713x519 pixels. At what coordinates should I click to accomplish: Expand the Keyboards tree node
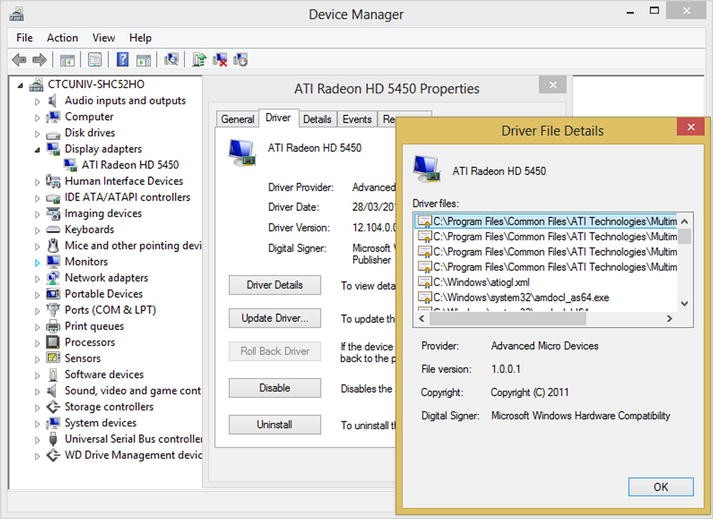37,230
